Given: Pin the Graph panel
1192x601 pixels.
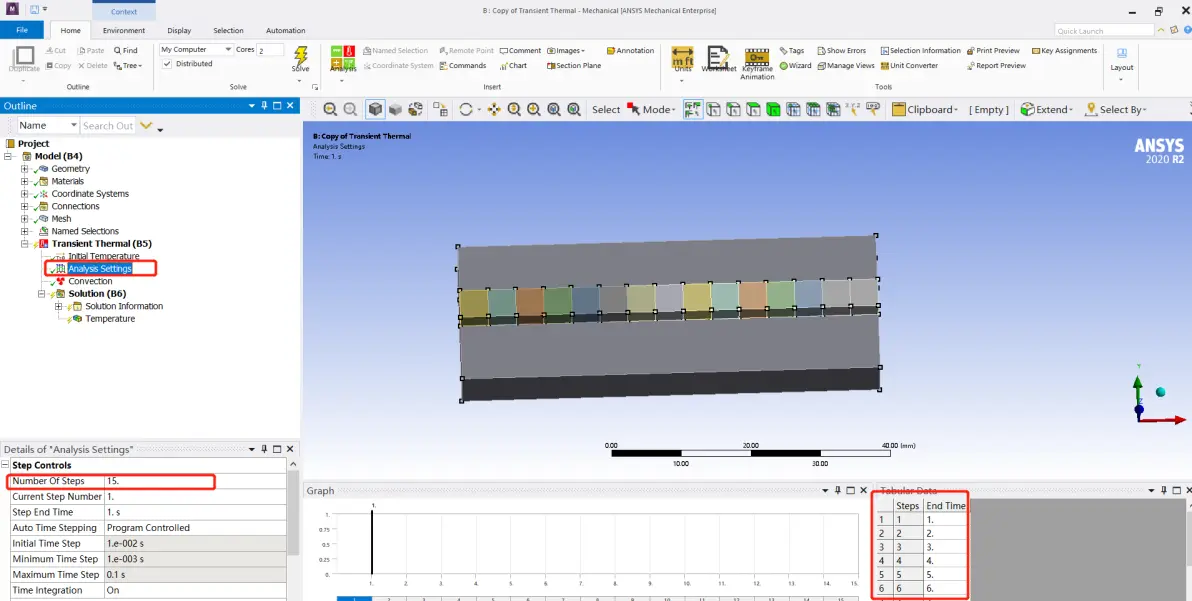Looking at the screenshot, I should [x=838, y=490].
